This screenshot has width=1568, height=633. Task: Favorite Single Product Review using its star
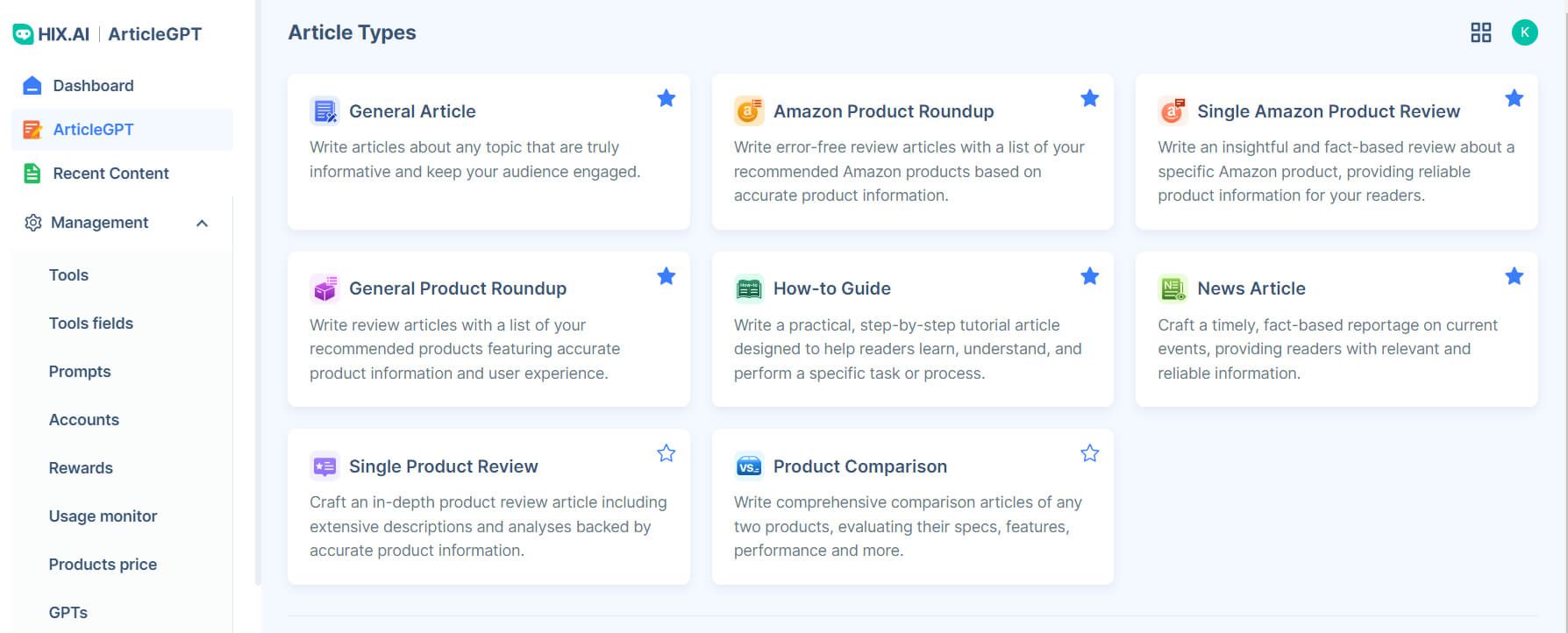pyautogui.click(x=666, y=453)
